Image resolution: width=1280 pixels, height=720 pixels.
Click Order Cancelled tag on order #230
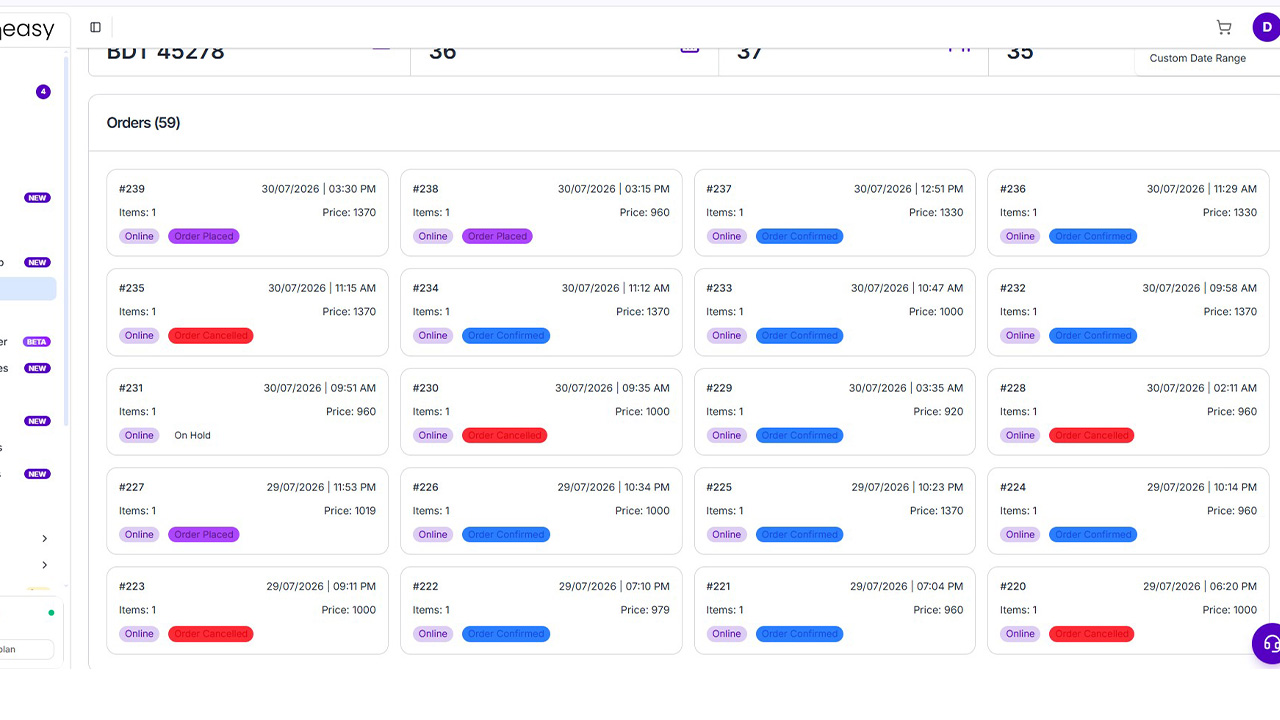pos(504,435)
